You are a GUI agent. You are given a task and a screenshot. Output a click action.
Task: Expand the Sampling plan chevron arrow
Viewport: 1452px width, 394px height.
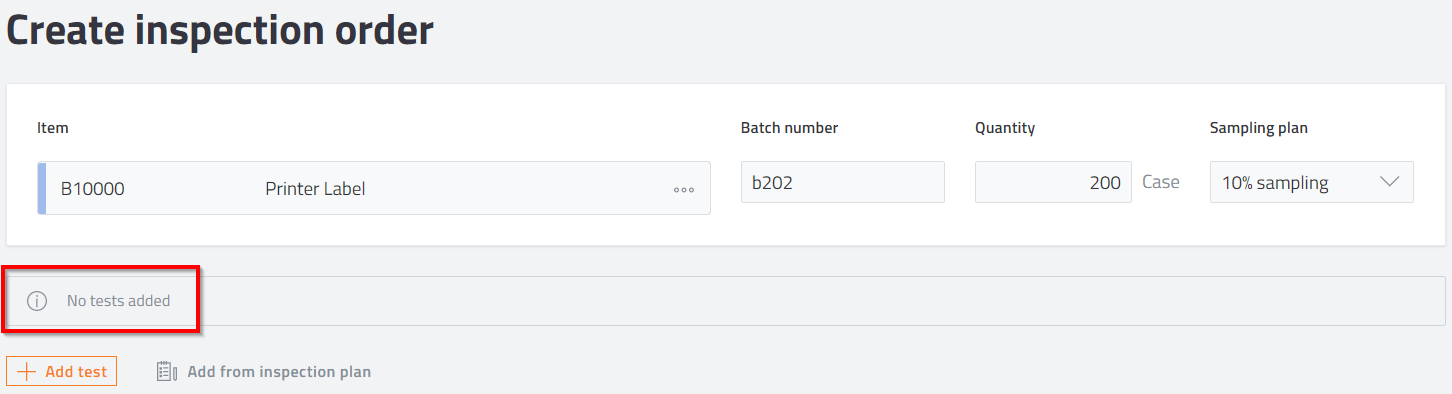pyautogui.click(x=1390, y=182)
